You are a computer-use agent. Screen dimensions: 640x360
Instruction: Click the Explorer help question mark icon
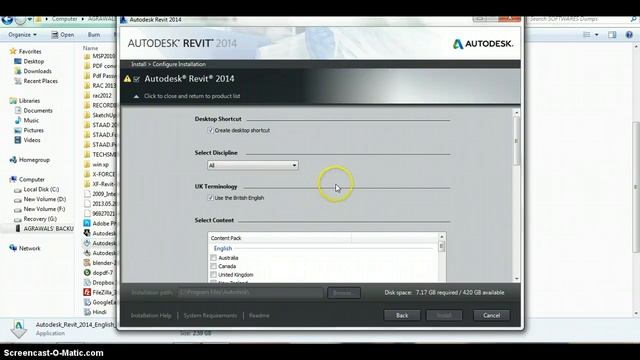629,35
